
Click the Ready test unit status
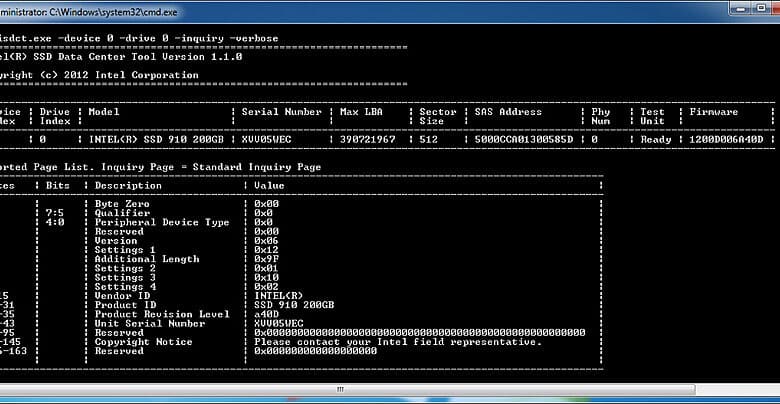pyautogui.click(x=656, y=140)
